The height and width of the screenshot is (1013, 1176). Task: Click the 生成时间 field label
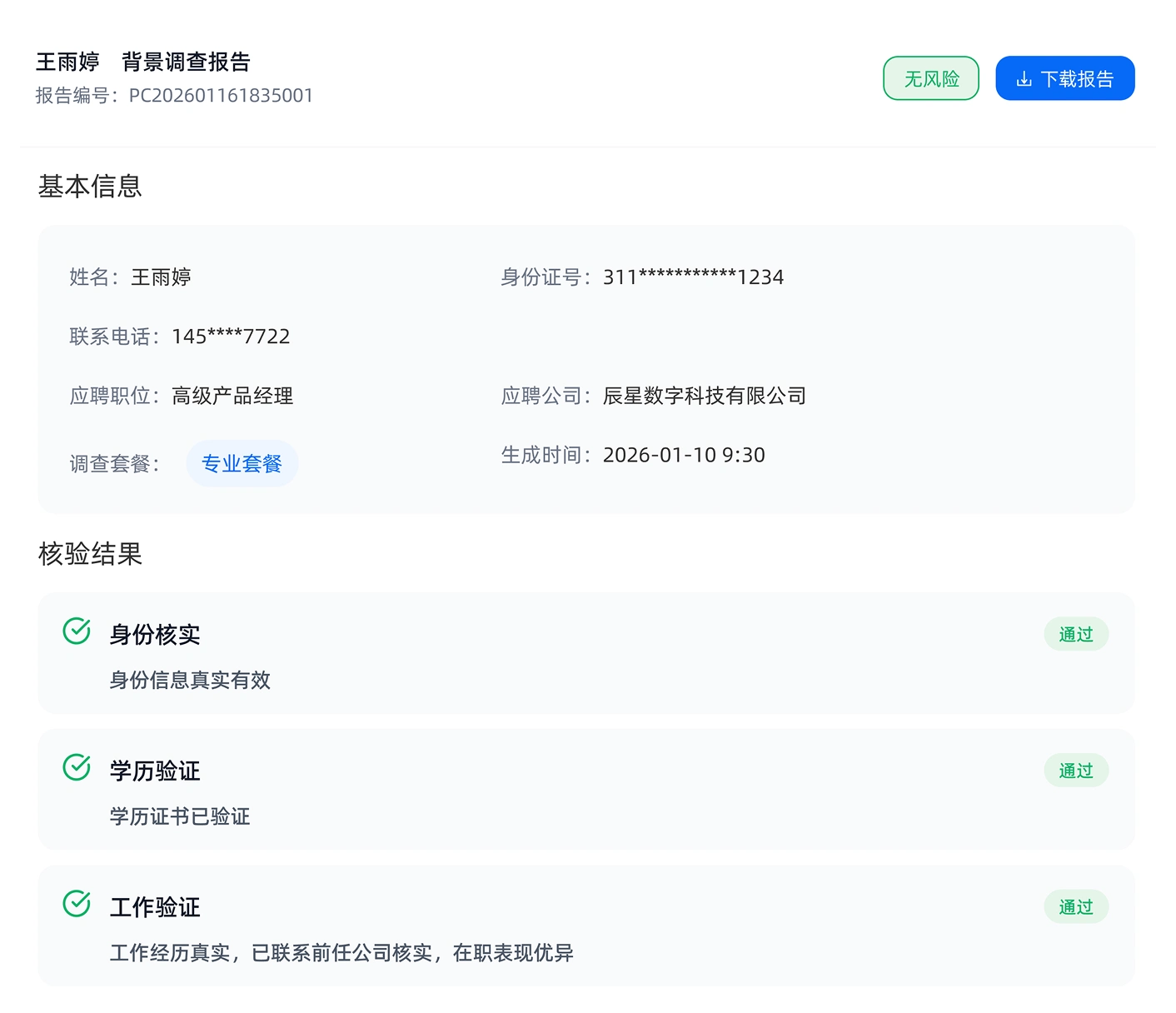546,455
